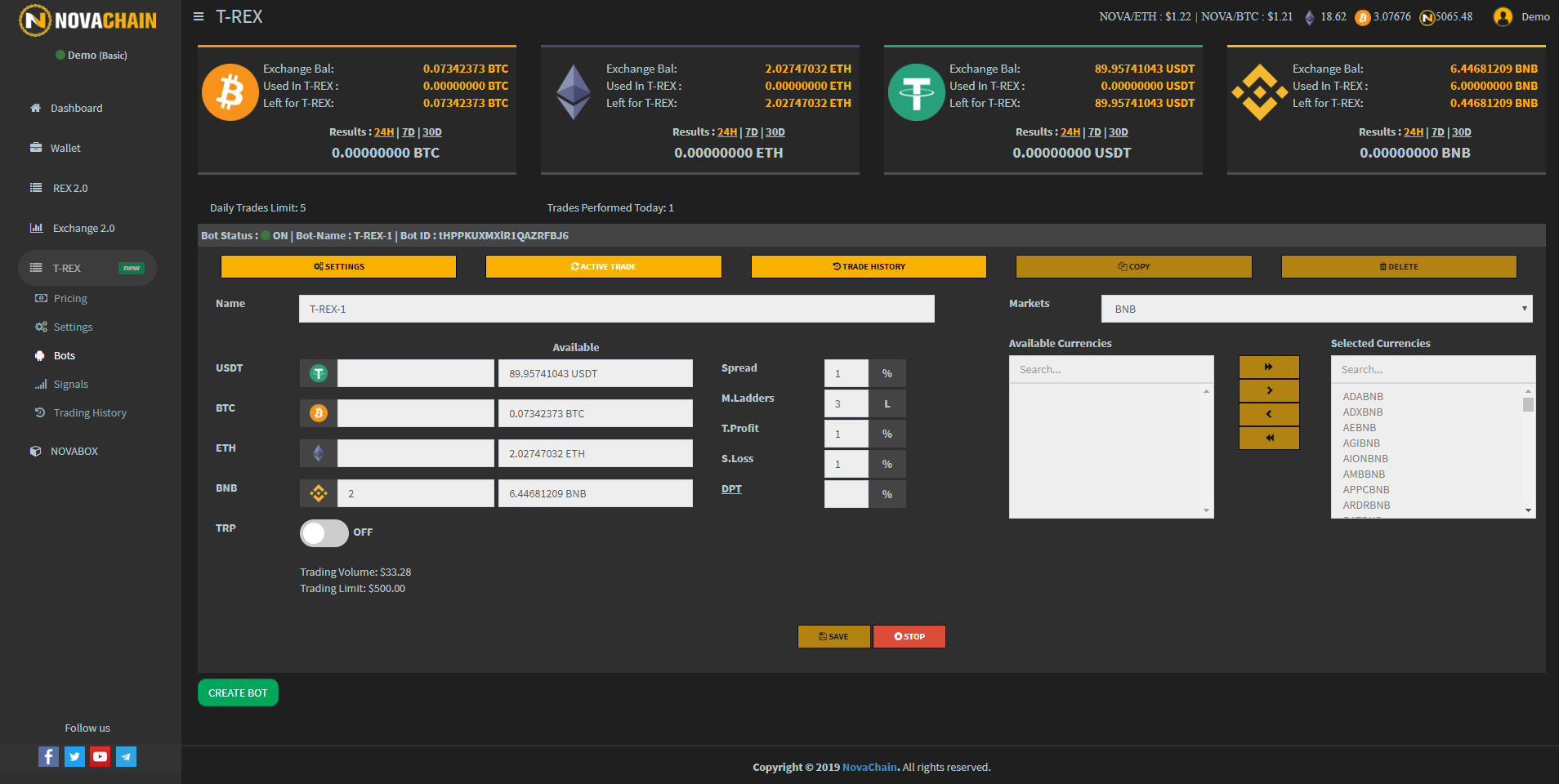Viewport: 1559px width, 784px height.
Task: Click the DPT link
Action: pos(731,489)
